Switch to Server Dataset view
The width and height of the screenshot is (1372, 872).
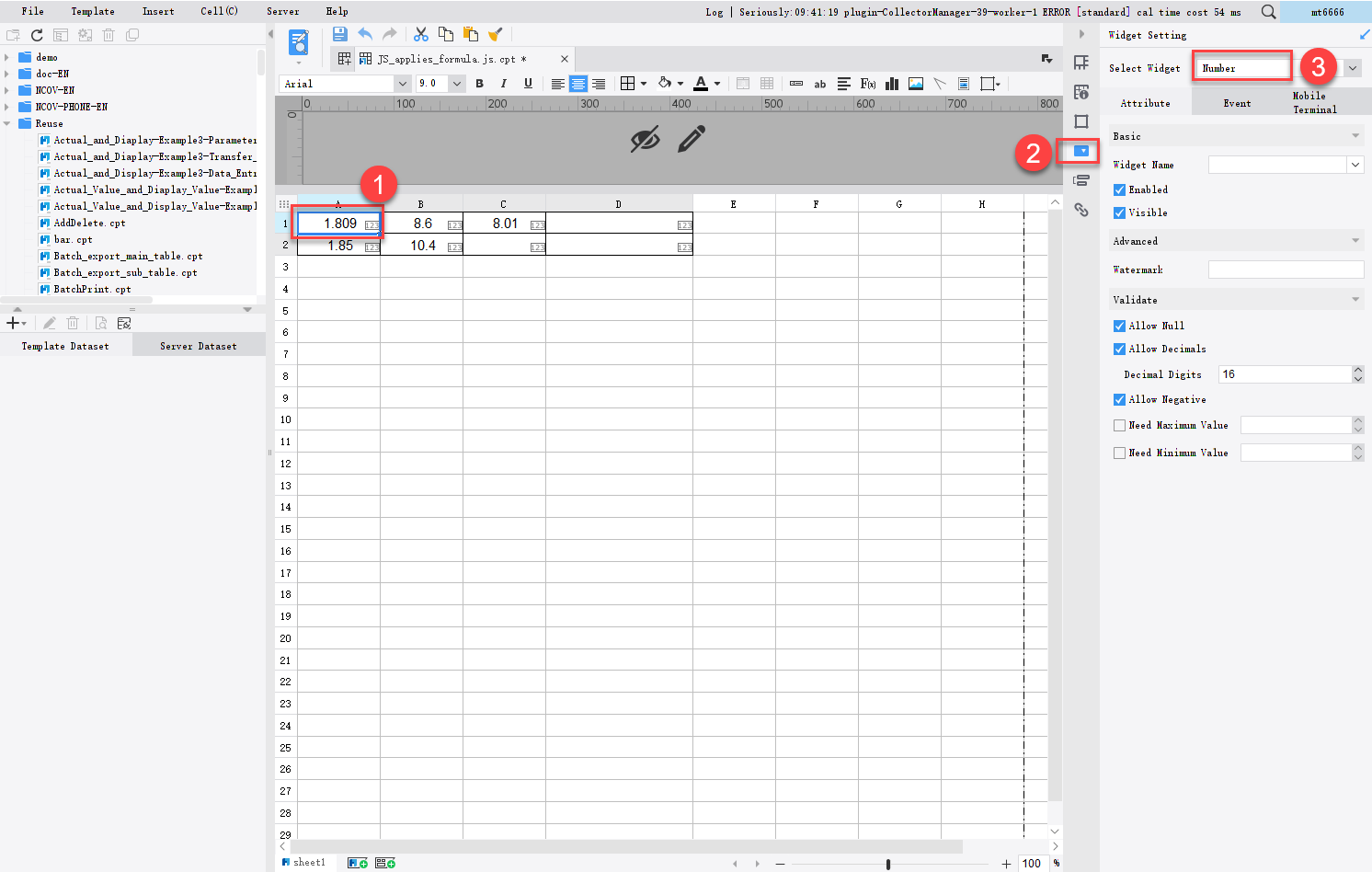pos(198,345)
